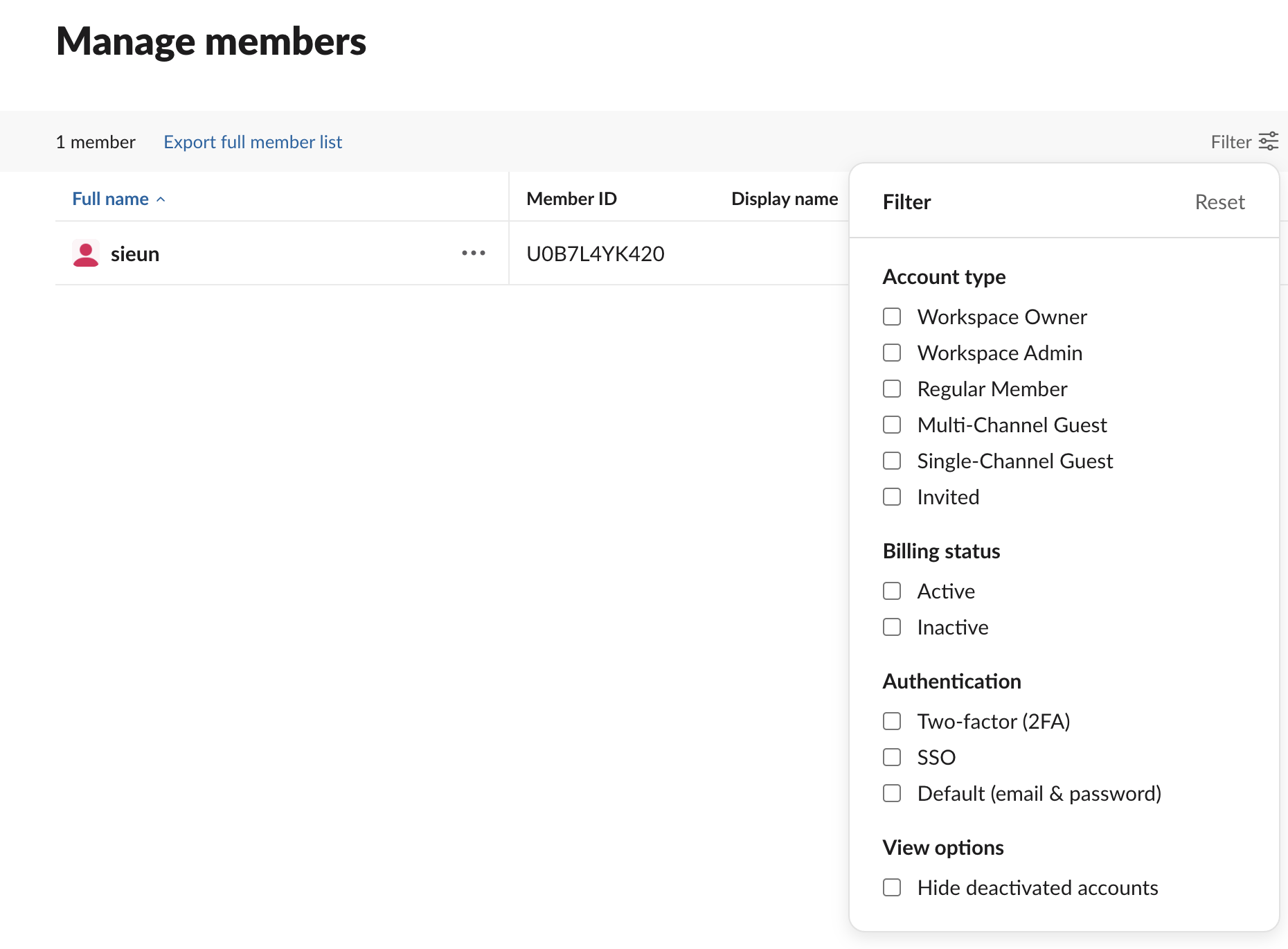Click the View options section heading
Image resolution: width=1288 pixels, height=949 pixels.
(943, 848)
